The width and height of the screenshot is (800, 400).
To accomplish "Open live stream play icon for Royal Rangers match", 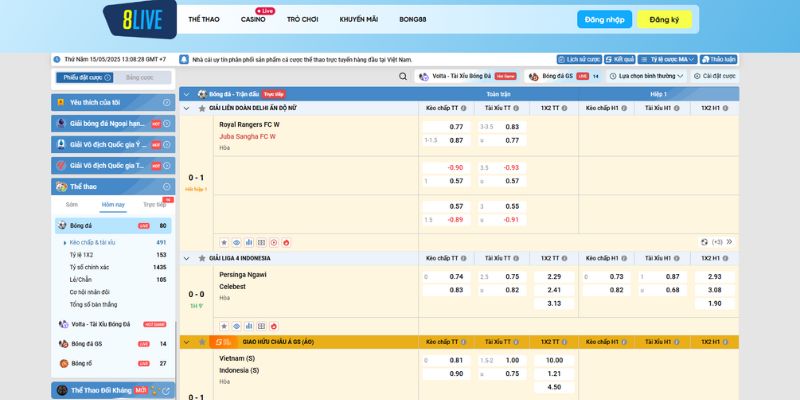I will tap(273, 242).
